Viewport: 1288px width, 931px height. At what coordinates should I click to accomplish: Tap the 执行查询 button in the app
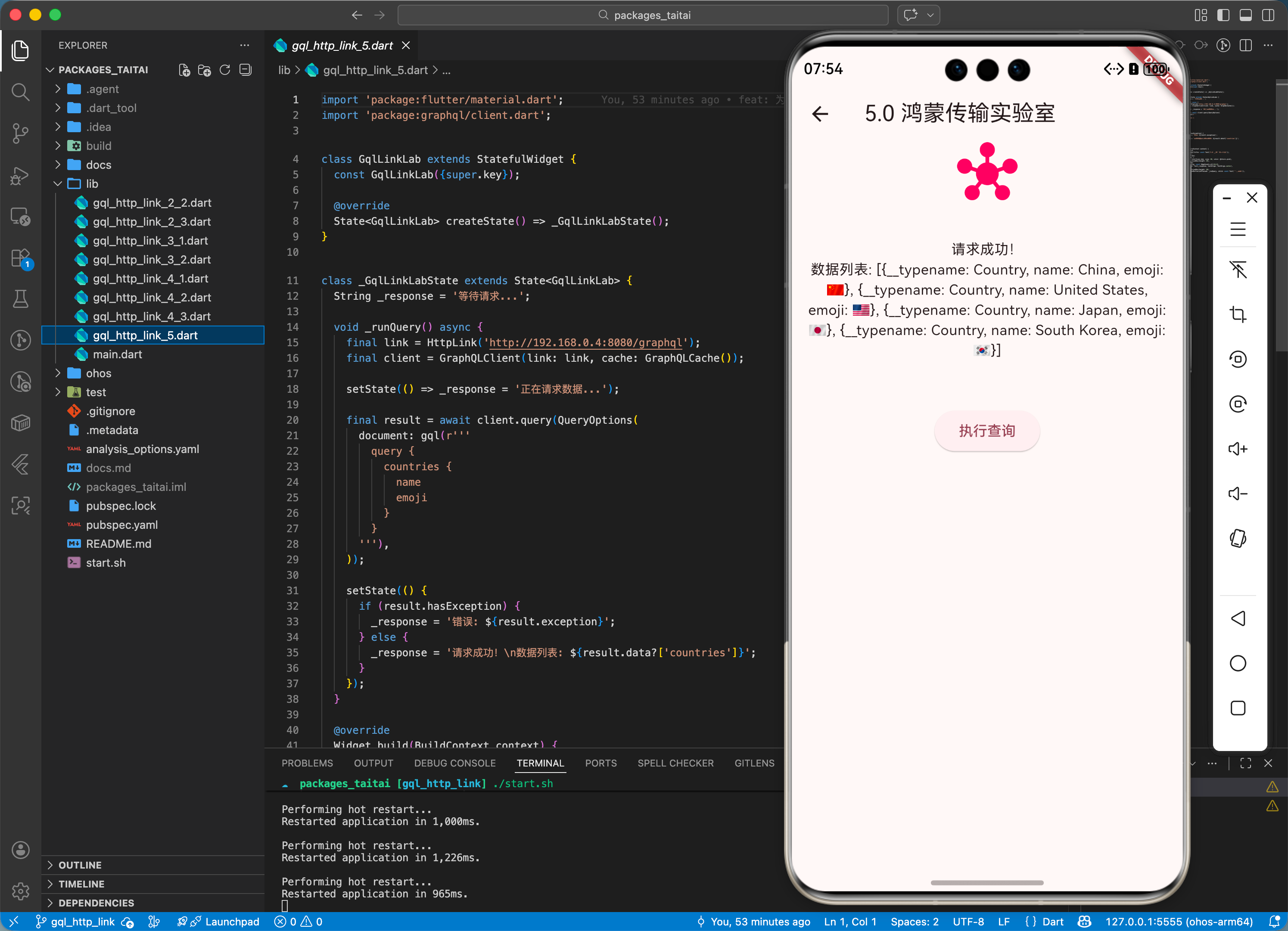(x=986, y=431)
